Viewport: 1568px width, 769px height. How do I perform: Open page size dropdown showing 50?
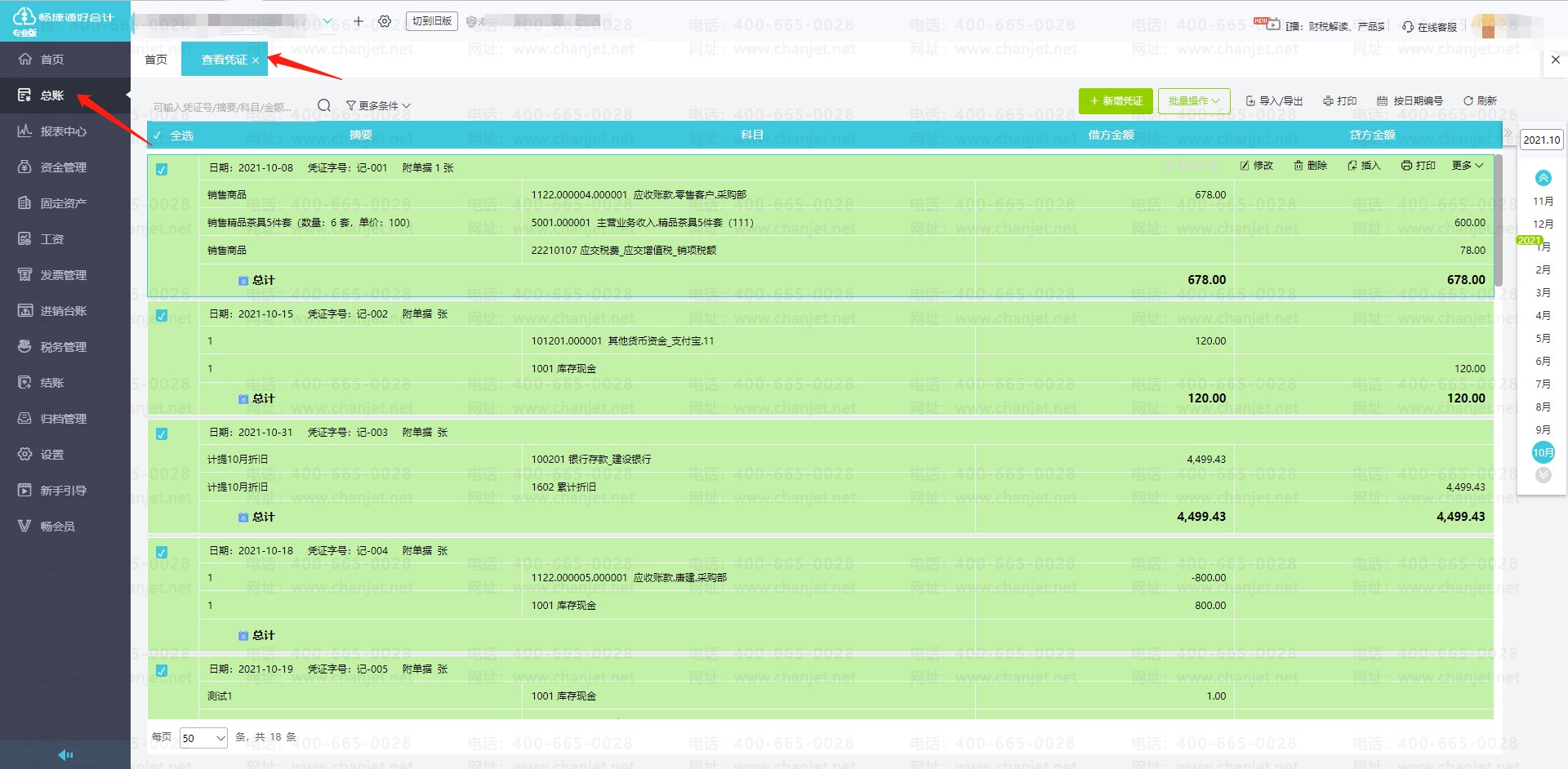[x=203, y=738]
